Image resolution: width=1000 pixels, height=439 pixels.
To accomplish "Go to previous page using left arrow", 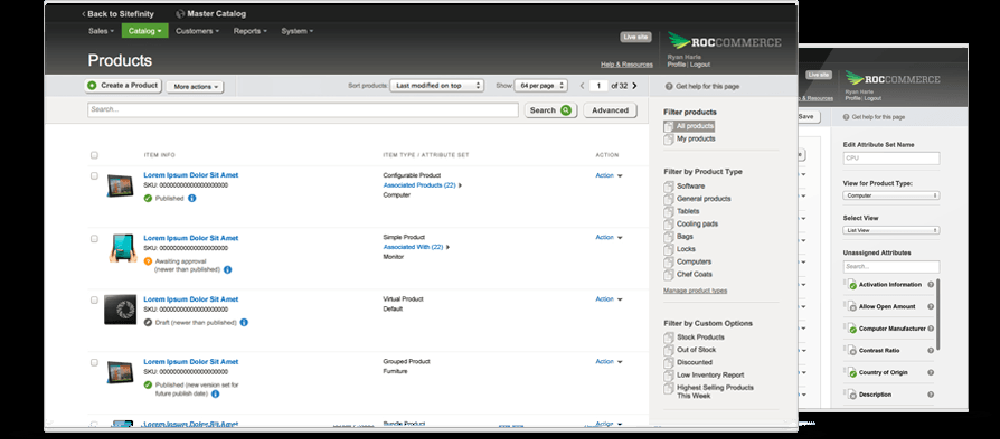I will pos(582,86).
